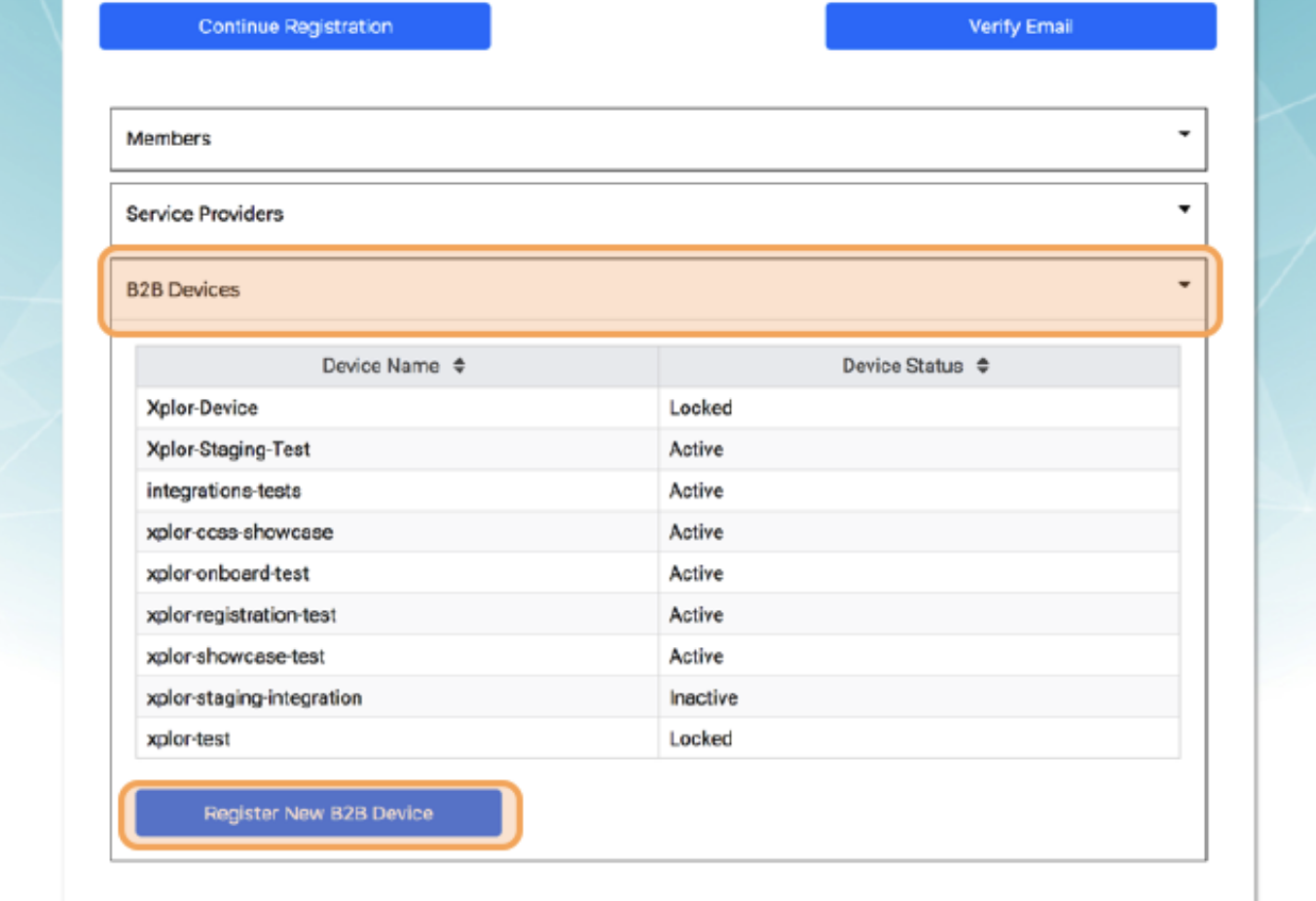Click the Device Name sort arrows icon

459,366
